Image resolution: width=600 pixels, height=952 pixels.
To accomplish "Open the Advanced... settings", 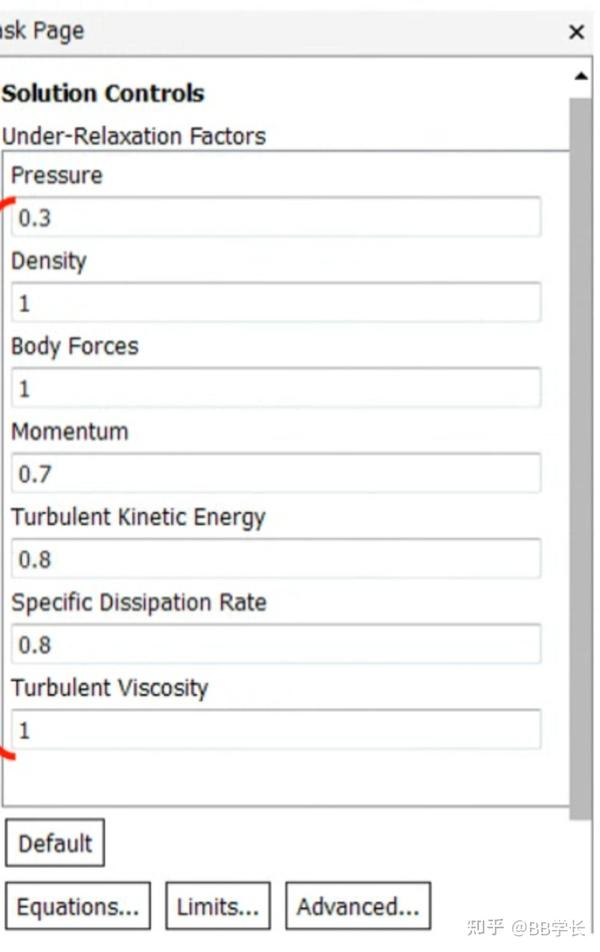I will (x=358, y=907).
